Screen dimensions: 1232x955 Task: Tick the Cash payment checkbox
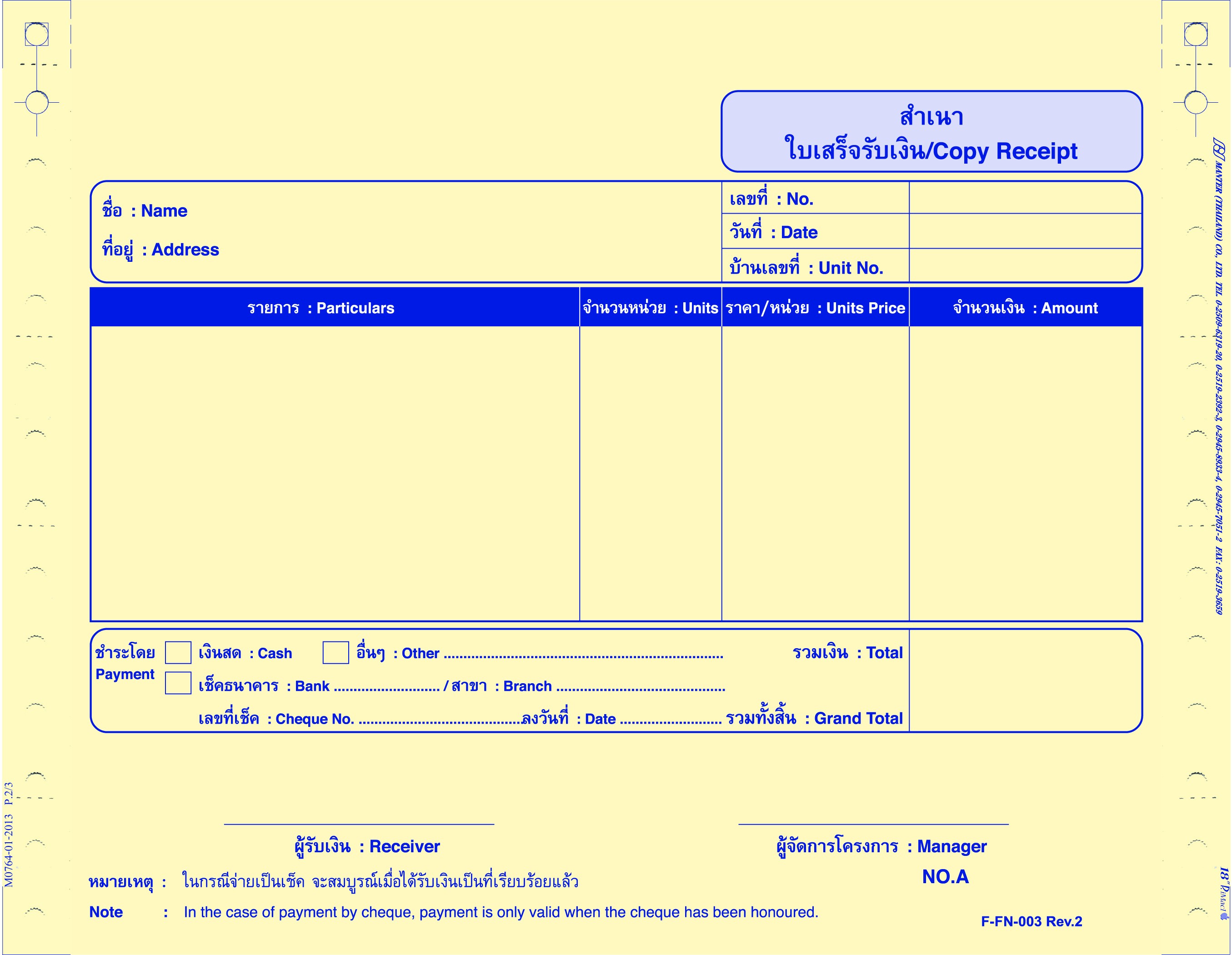(x=178, y=653)
